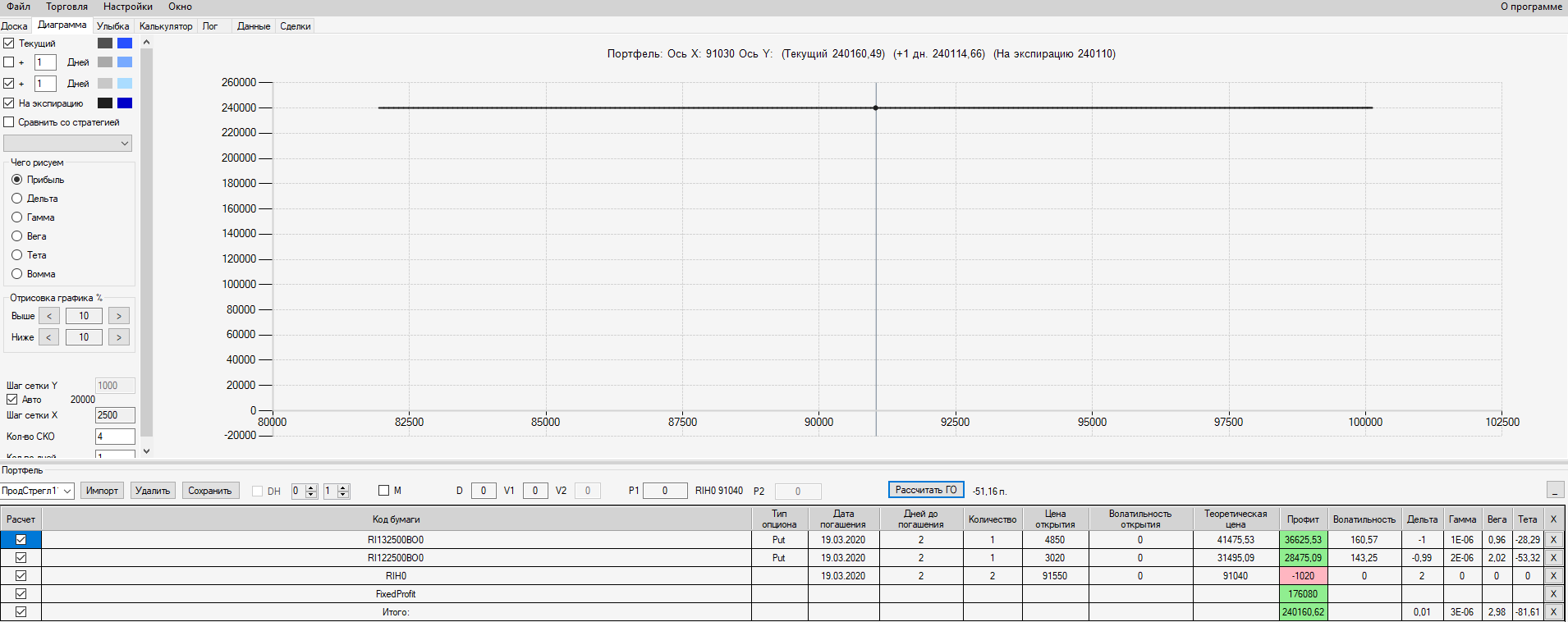Click the dark blue На экспирацию swatch
This screenshot has height=622, width=1568.
[125, 103]
